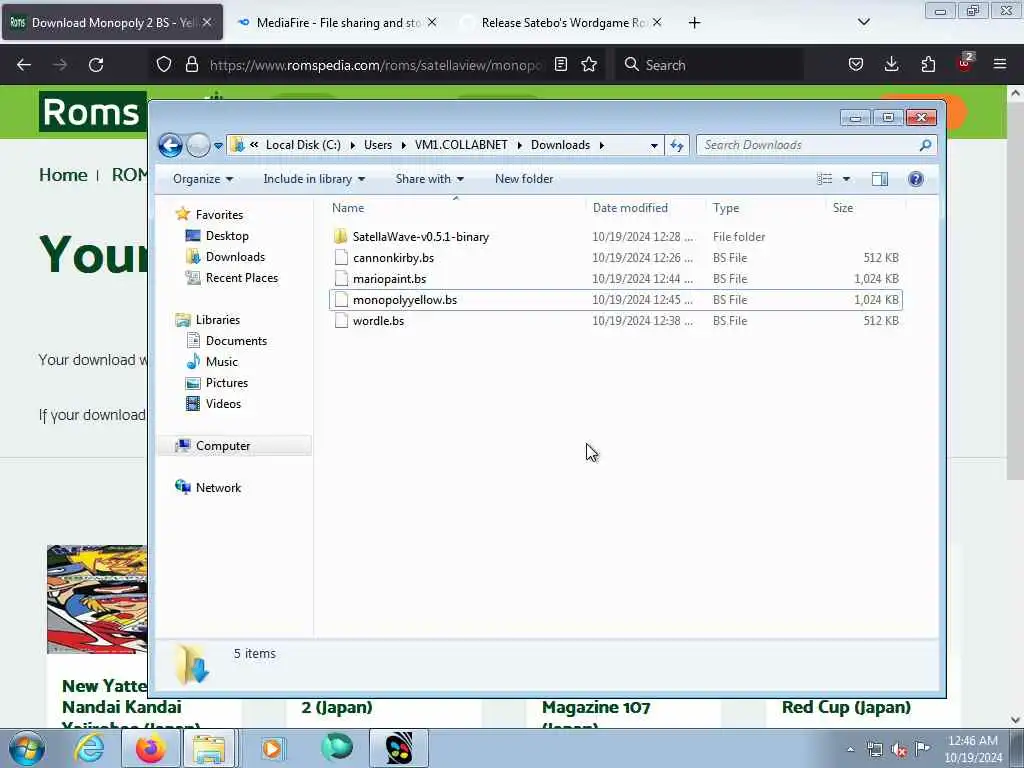This screenshot has height=768, width=1024.
Task: Click Firefox browser back arrow
Action: 24,65
